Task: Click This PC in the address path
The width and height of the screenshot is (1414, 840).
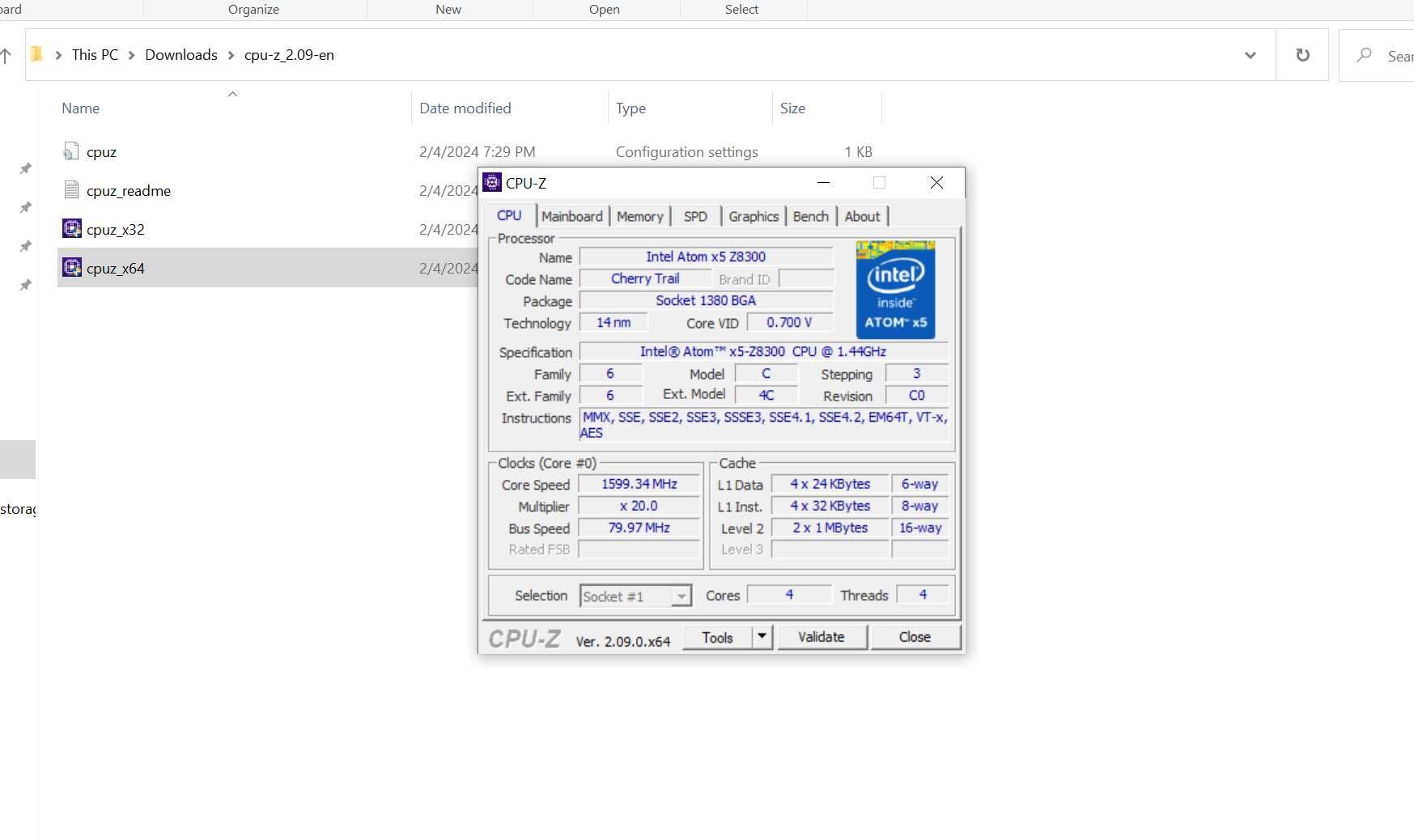Action: pyautogui.click(x=95, y=55)
